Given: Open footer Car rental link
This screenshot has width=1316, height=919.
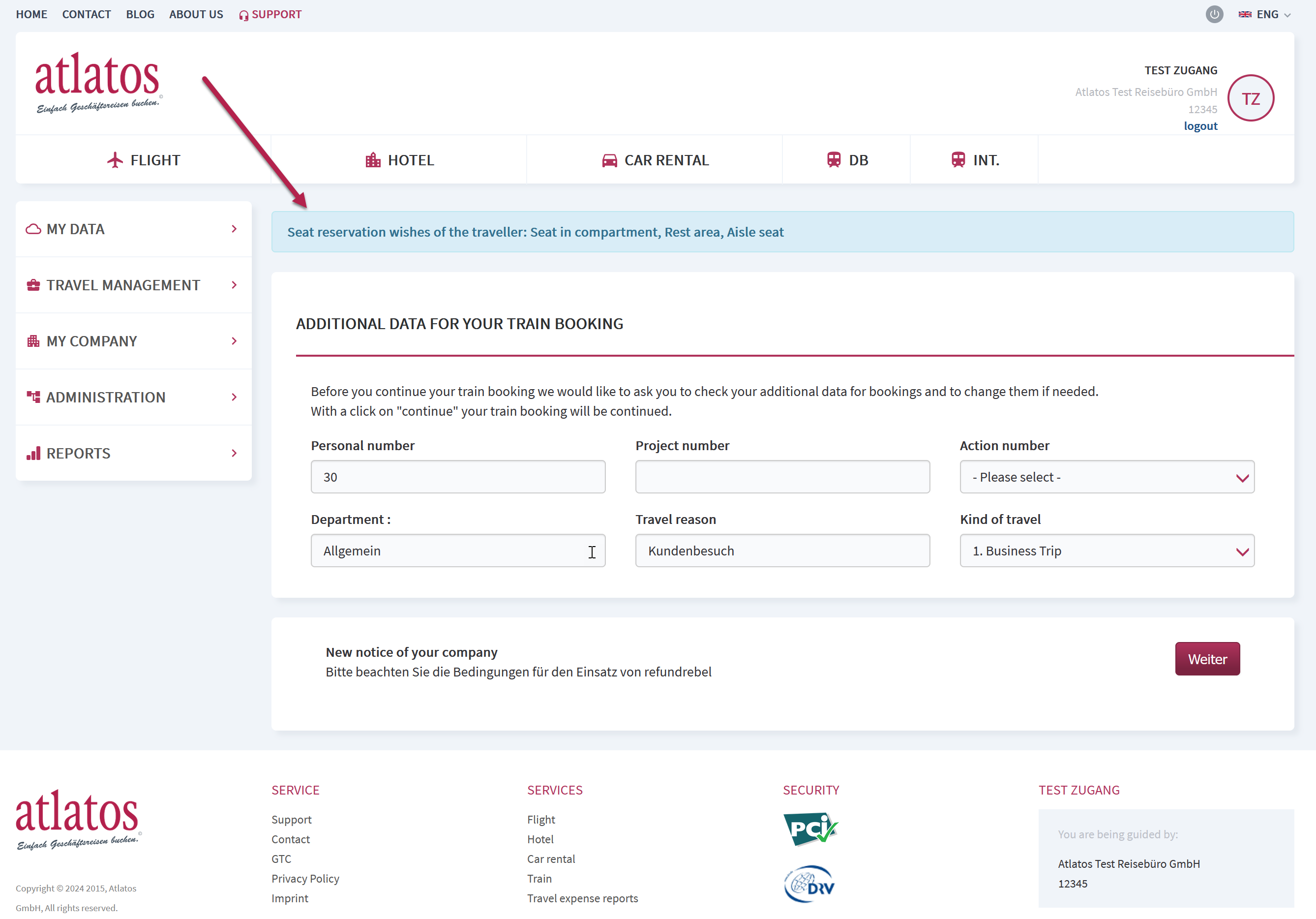Looking at the screenshot, I should [x=551, y=859].
